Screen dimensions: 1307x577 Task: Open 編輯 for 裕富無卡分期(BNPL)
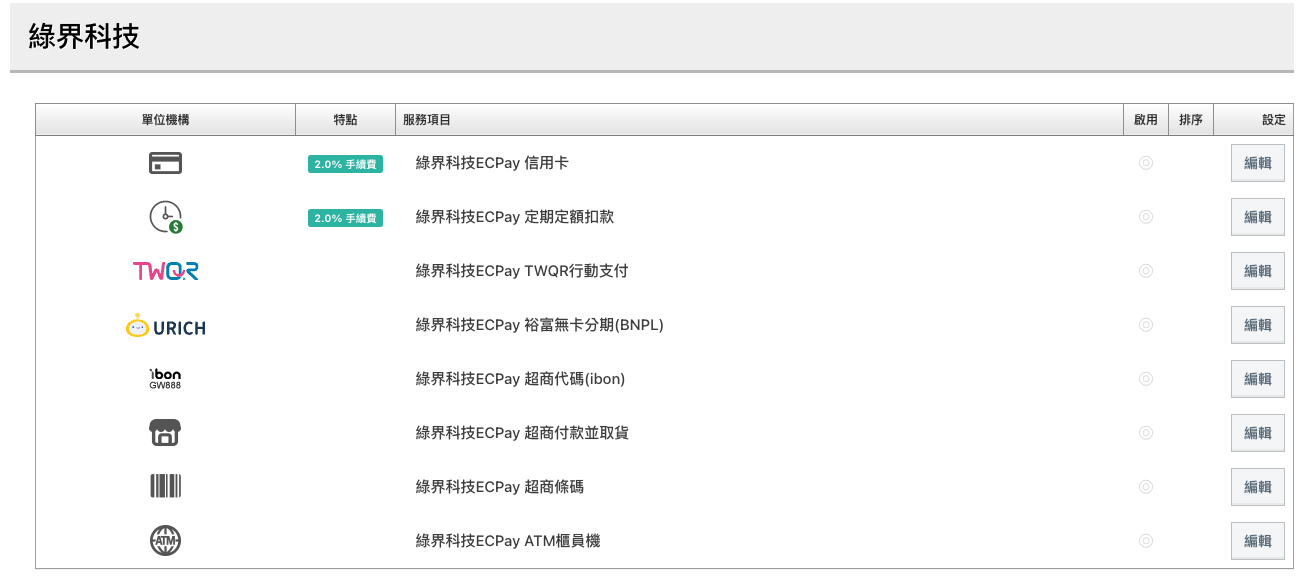tap(1257, 325)
